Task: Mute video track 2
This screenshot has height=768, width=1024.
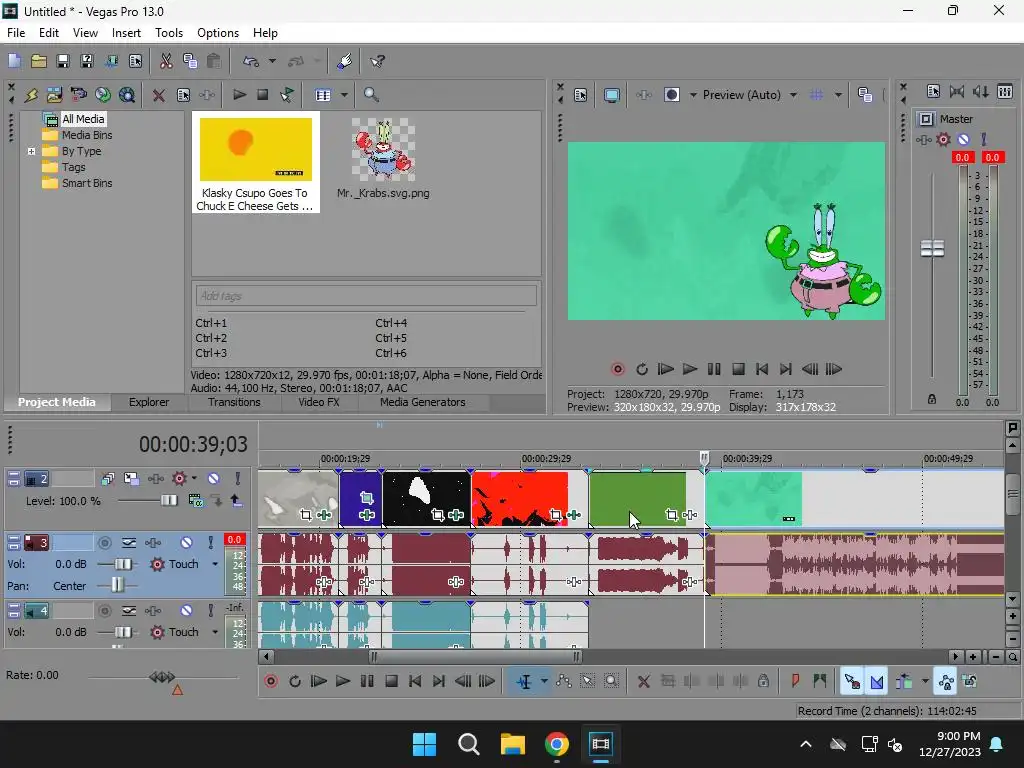Action: tap(214, 479)
